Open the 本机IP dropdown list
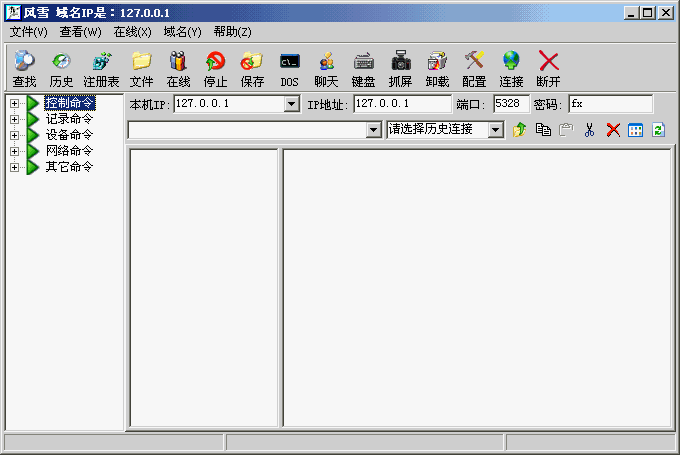The image size is (680, 455). click(x=292, y=104)
